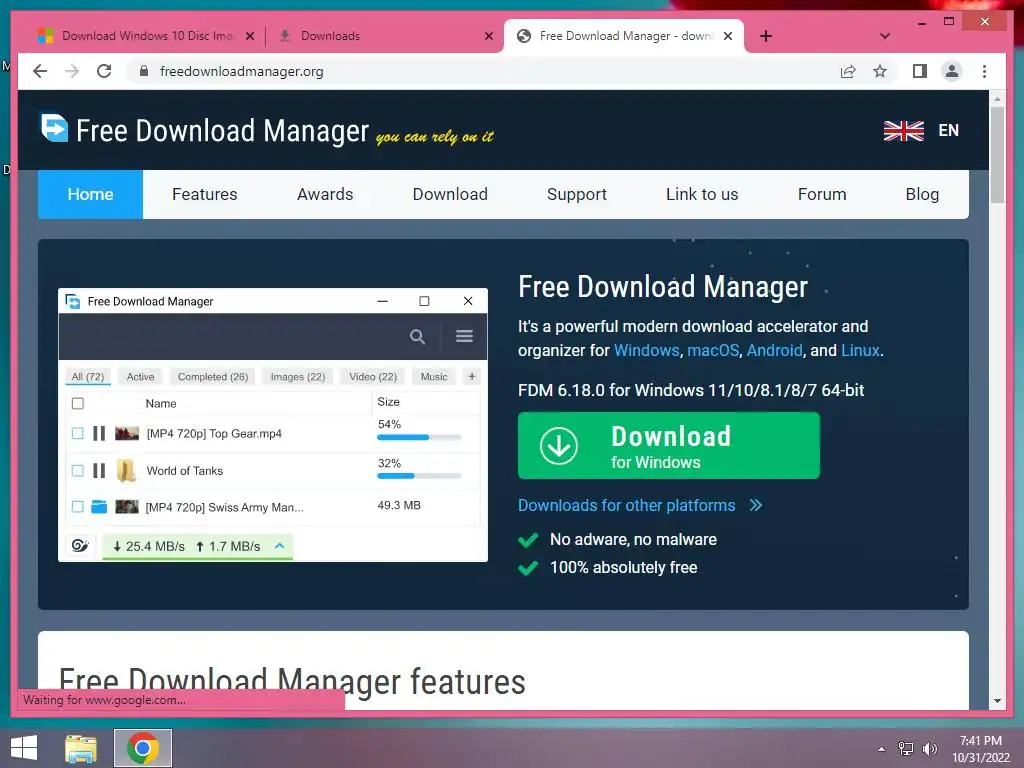Screen dimensions: 1024x768
Task: Click the World of Tanks folder thumbnail
Action: tap(126, 470)
